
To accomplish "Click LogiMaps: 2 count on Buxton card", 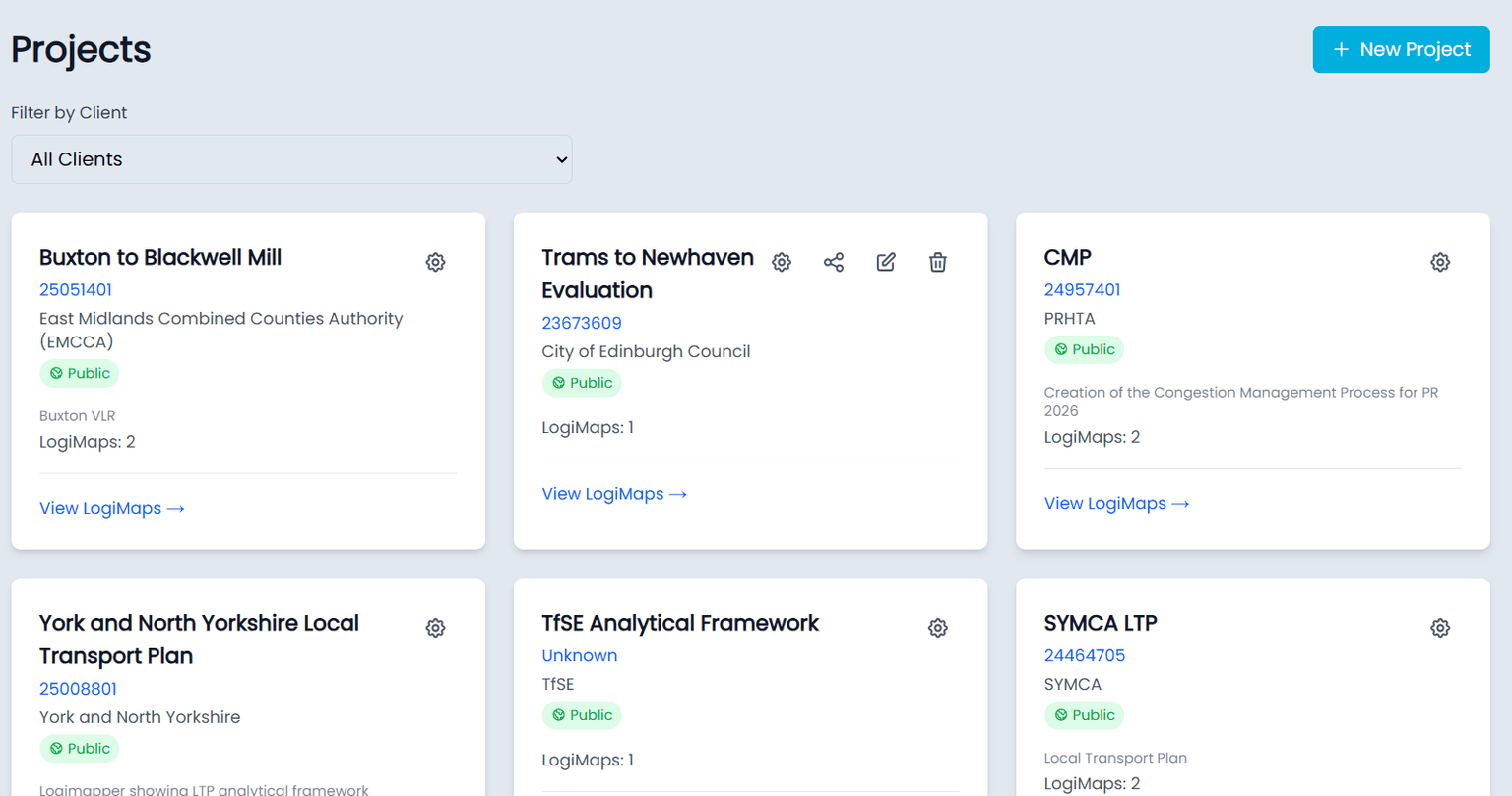I will [88, 442].
